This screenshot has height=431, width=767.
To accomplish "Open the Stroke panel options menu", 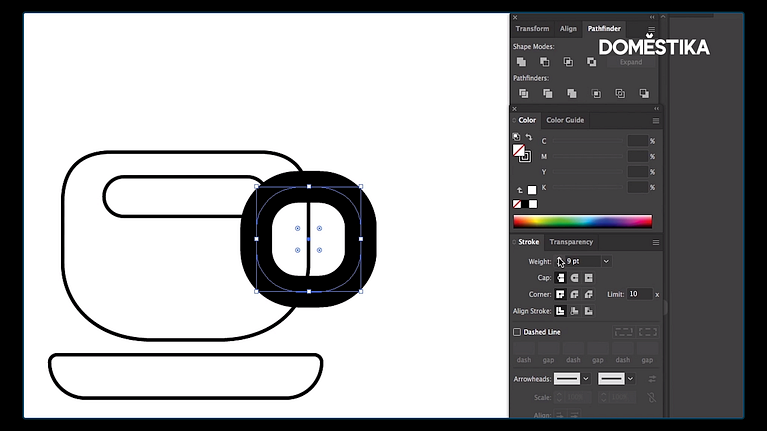I will coord(656,242).
